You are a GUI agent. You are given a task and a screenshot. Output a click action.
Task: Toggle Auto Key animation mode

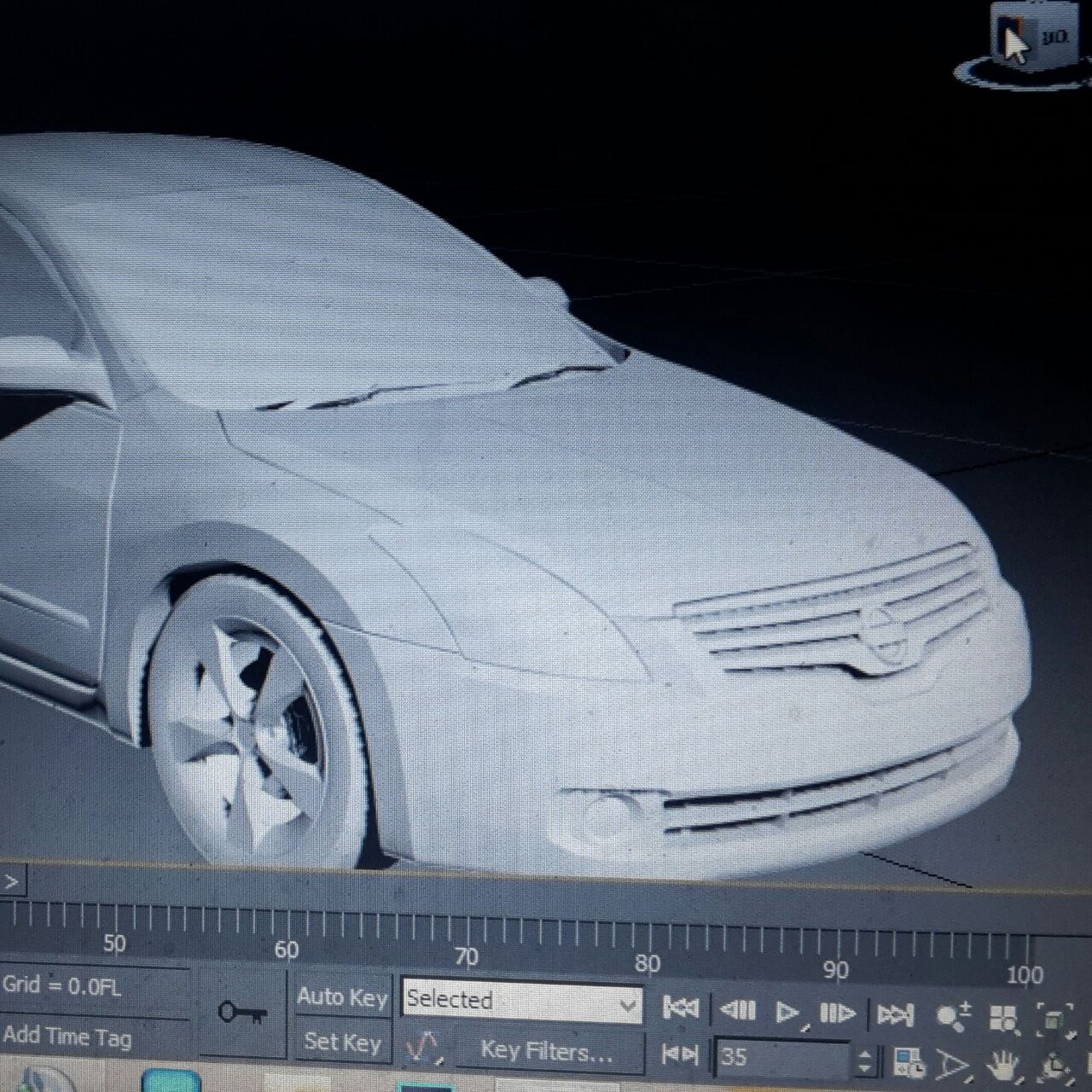click(342, 996)
